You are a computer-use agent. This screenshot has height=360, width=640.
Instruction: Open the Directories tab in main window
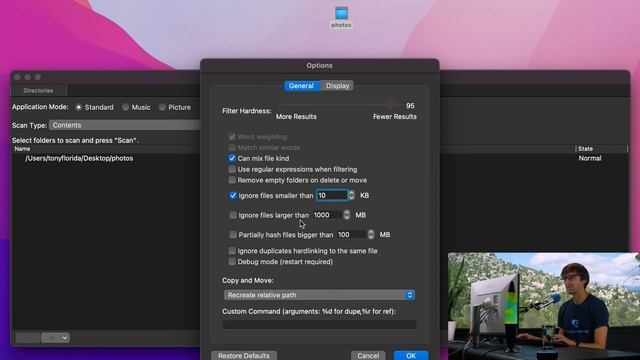tap(38, 91)
